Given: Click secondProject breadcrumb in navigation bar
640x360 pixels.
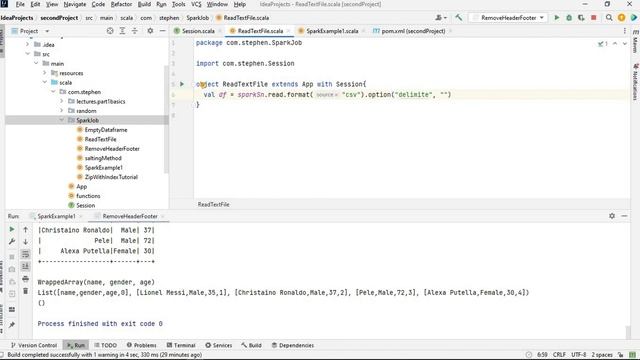Looking at the screenshot, I should pos(59,18).
